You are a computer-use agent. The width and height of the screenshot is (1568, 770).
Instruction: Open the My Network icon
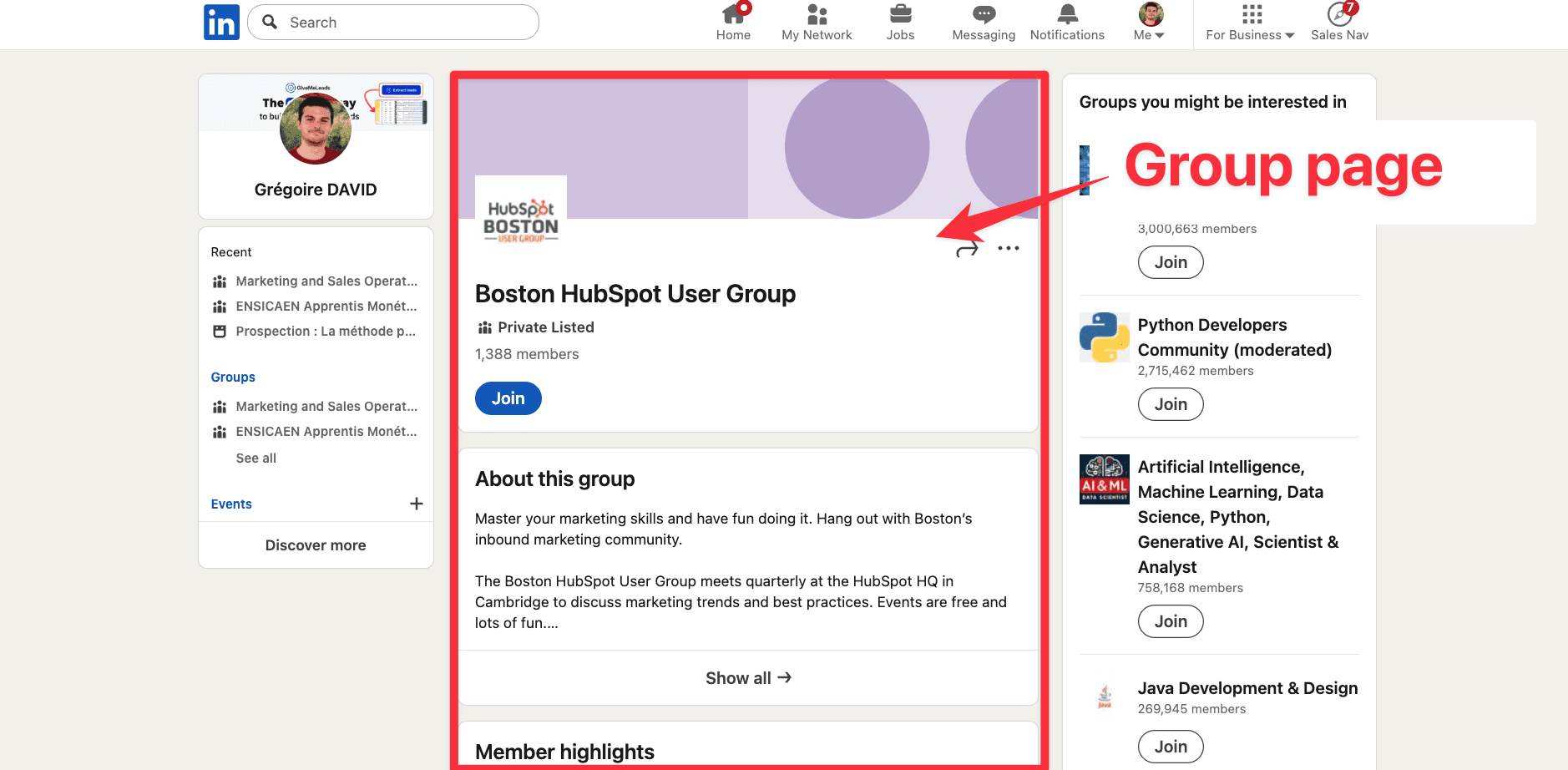(816, 13)
